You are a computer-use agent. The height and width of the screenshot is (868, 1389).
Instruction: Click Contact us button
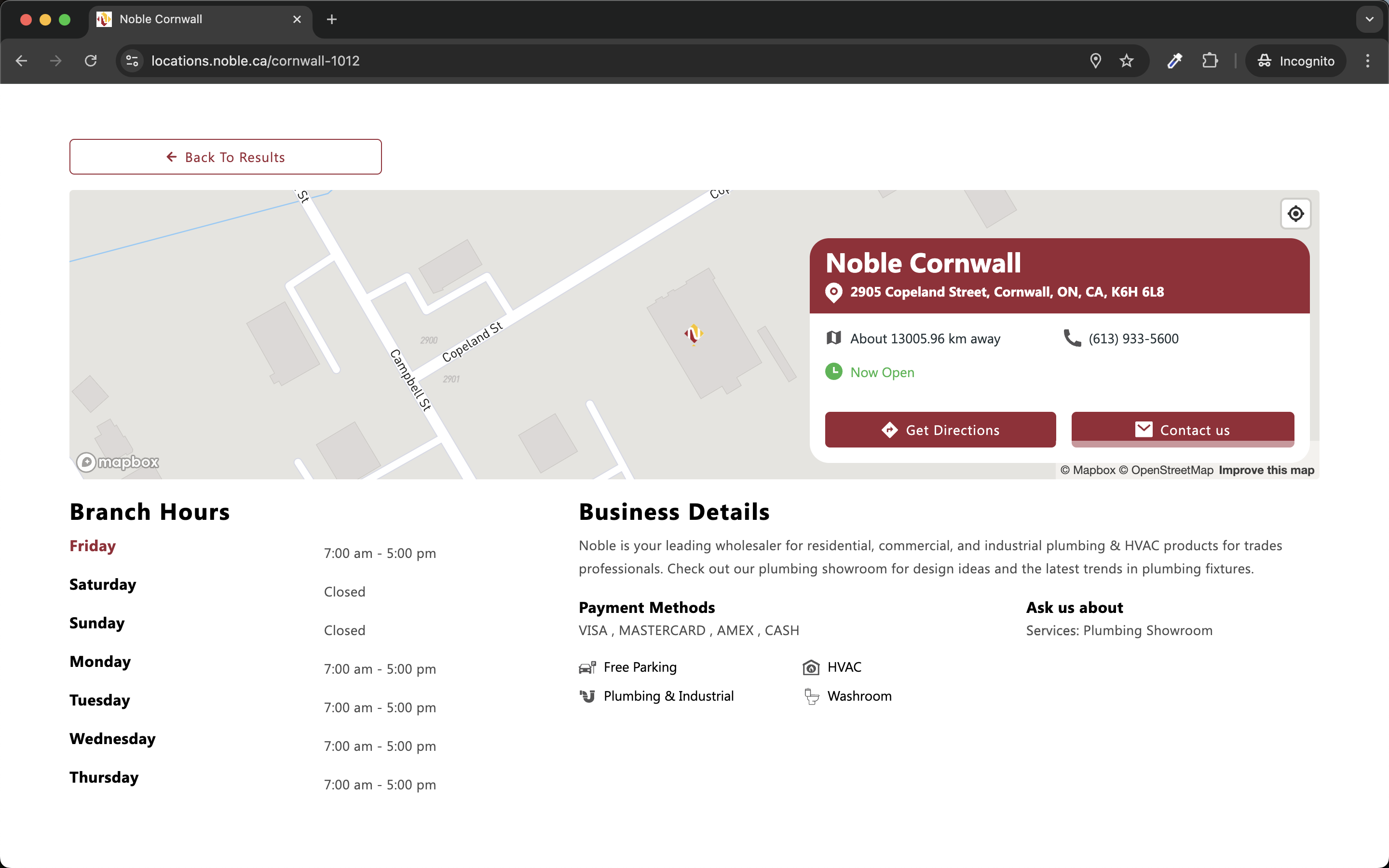click(1183, 429)
